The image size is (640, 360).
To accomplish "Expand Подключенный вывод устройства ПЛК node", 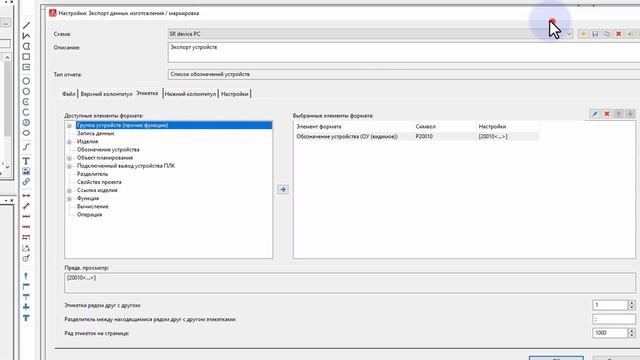I will coord(69,166).
